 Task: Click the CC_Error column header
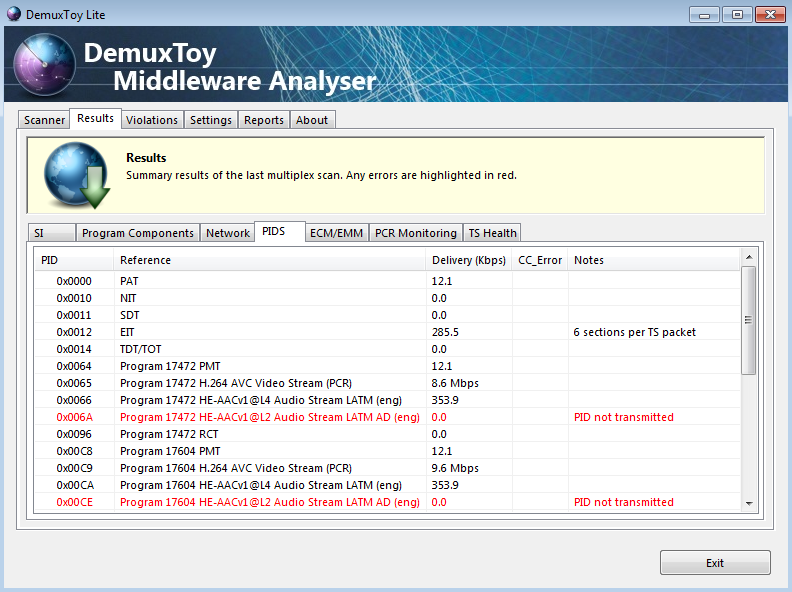click(x=540, y=260)
